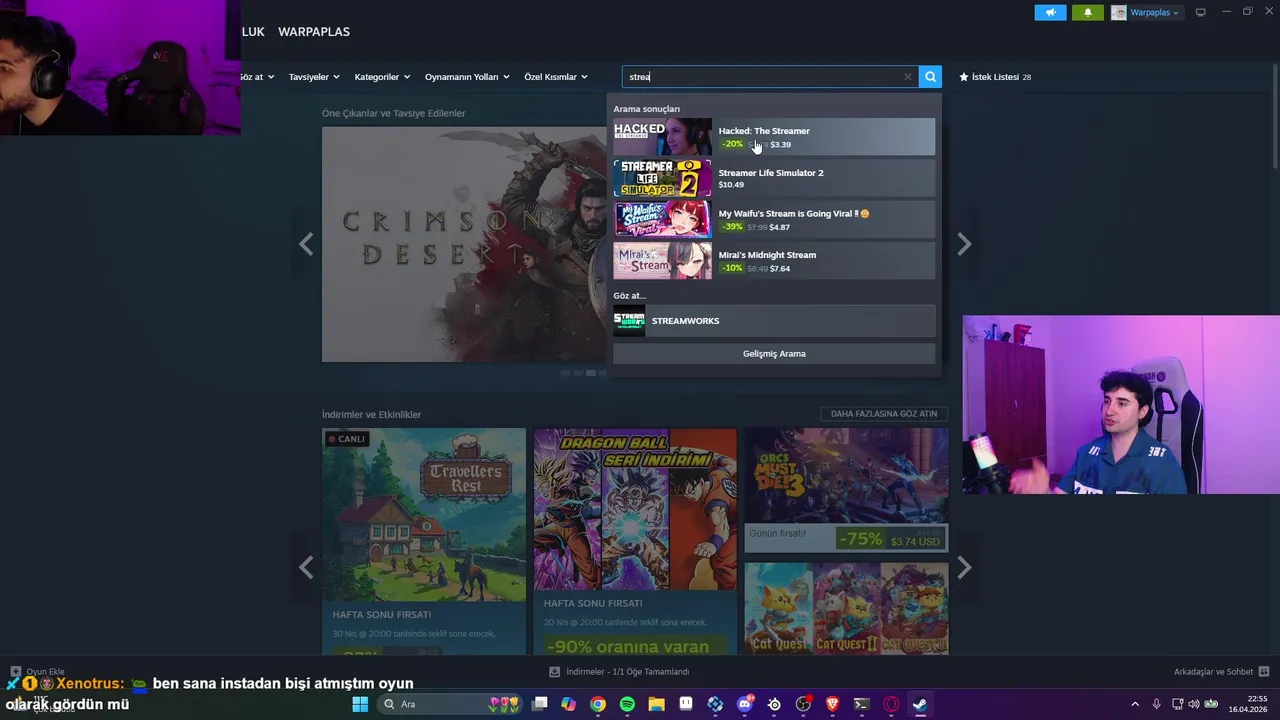Click the İstek Listesi star icon
The width and height of the screenshot is (1280, 720).
pos(964,77)
